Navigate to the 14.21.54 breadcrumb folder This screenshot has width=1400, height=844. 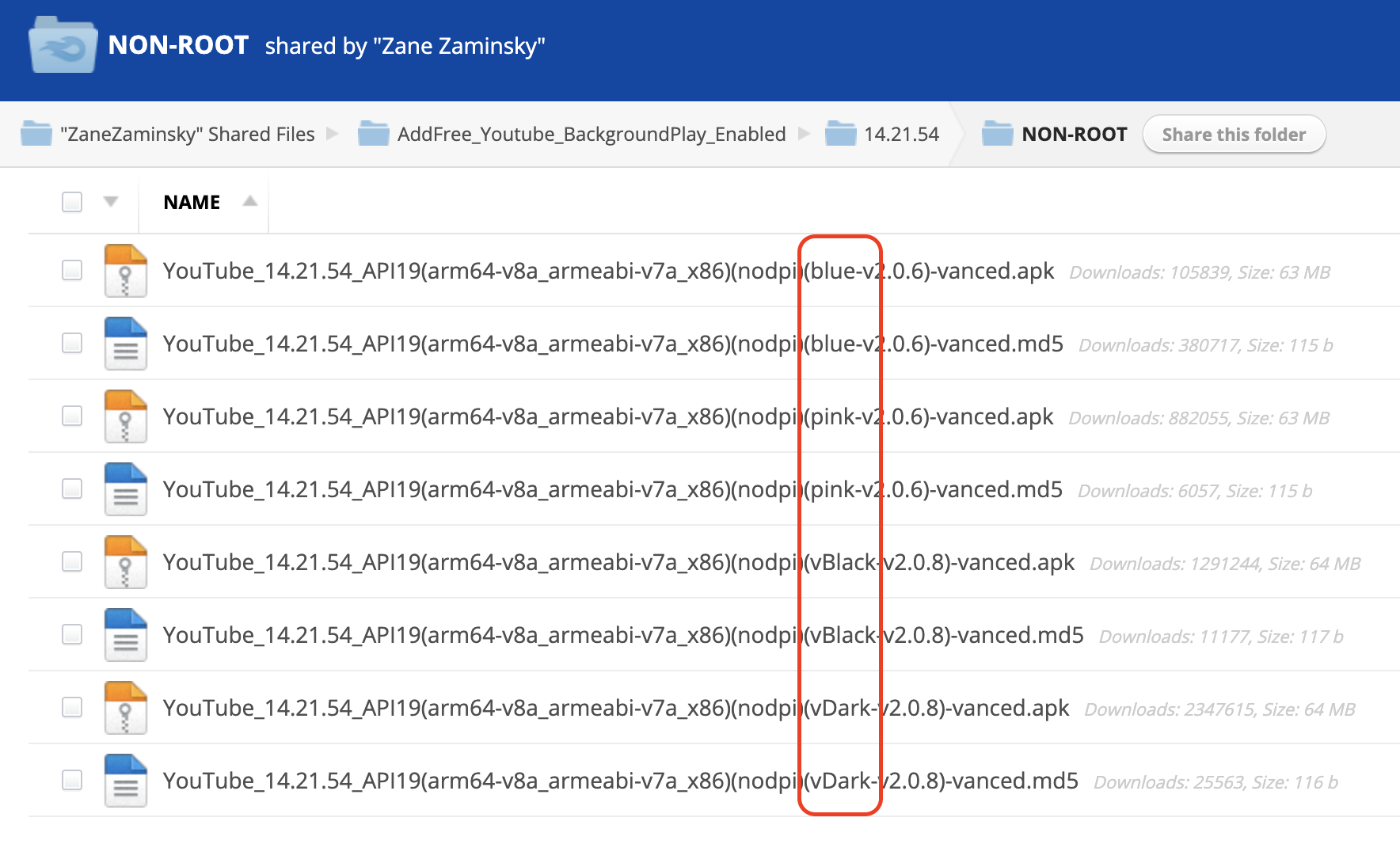pos(901,134)
